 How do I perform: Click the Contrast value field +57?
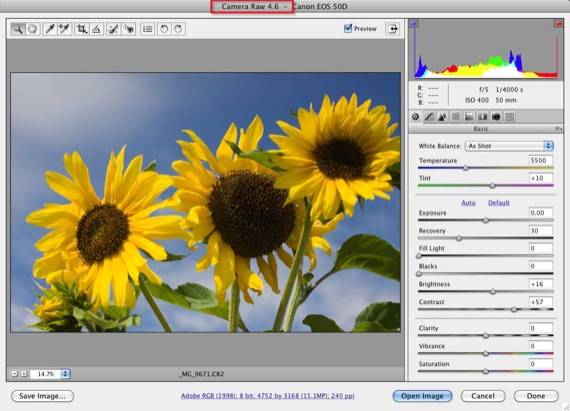coord(541,302)
